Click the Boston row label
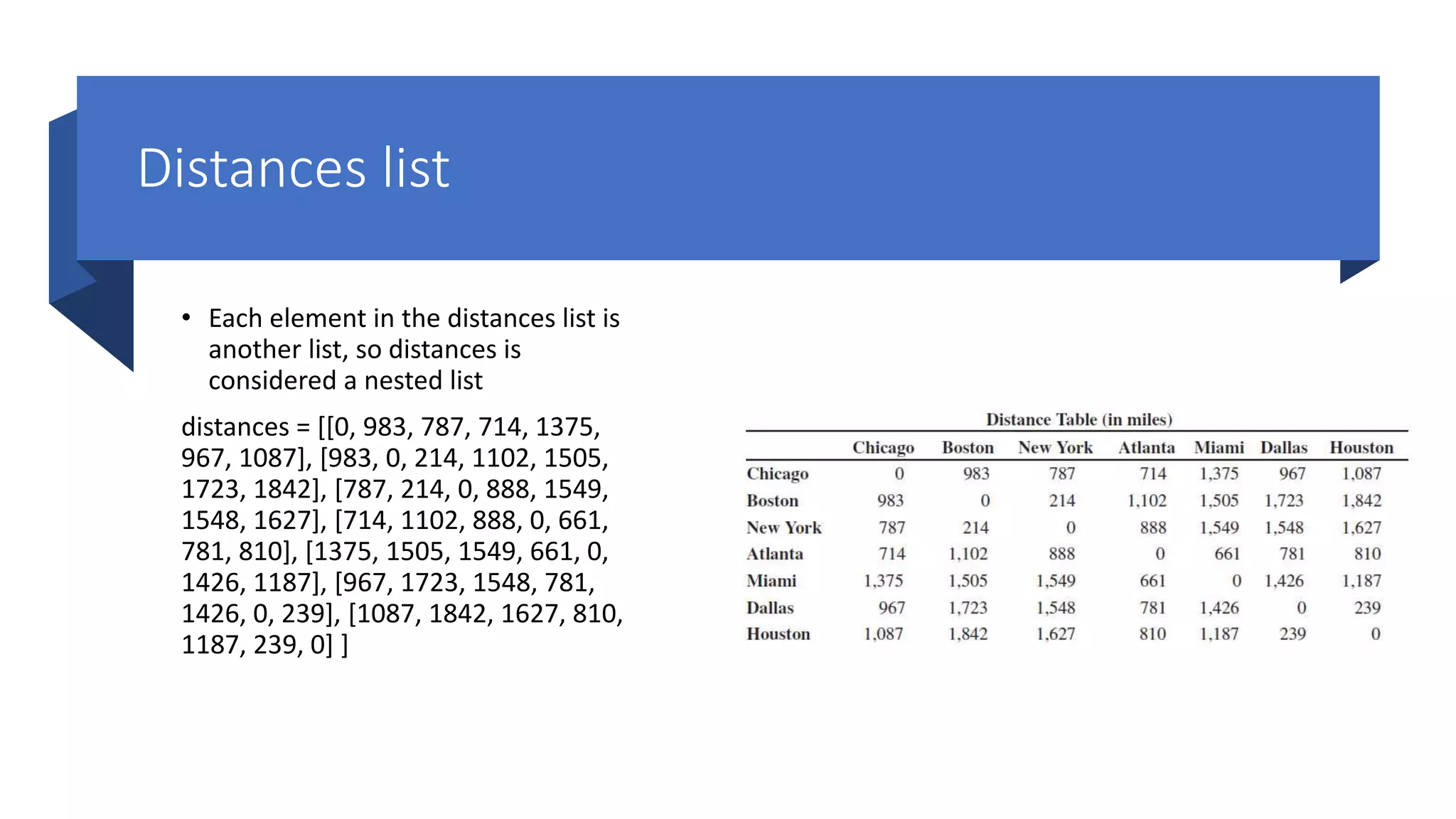Screen dimensions: 1456x819 [x=772, y=500]
